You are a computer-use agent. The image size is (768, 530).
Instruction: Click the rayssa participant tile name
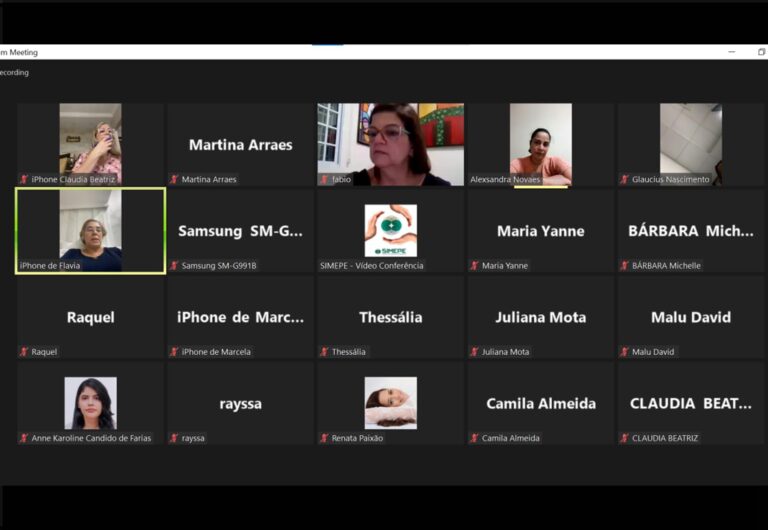240,404
